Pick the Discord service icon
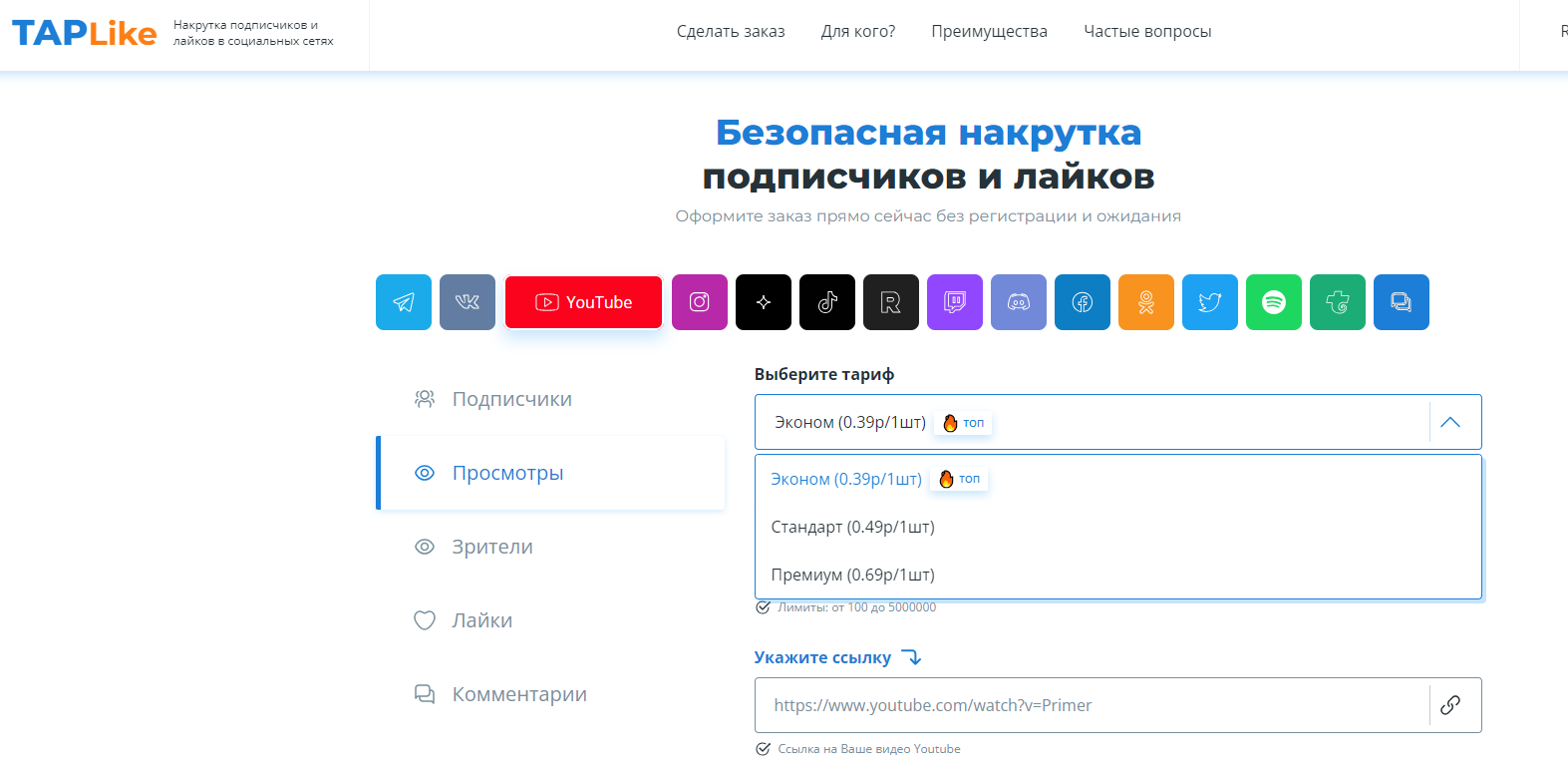 1019,302
